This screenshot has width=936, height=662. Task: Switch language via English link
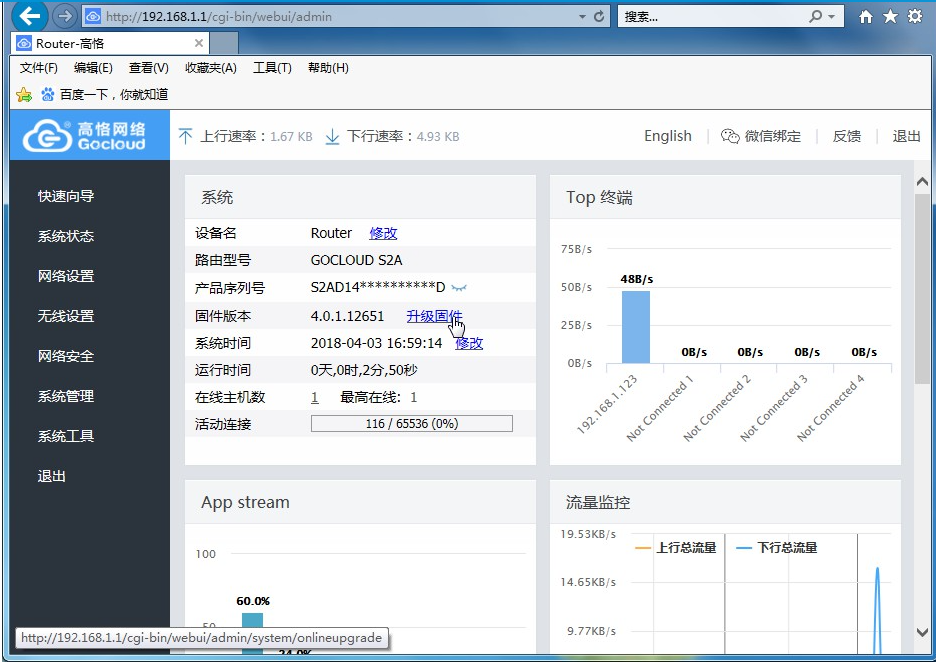tap(667, 136)
